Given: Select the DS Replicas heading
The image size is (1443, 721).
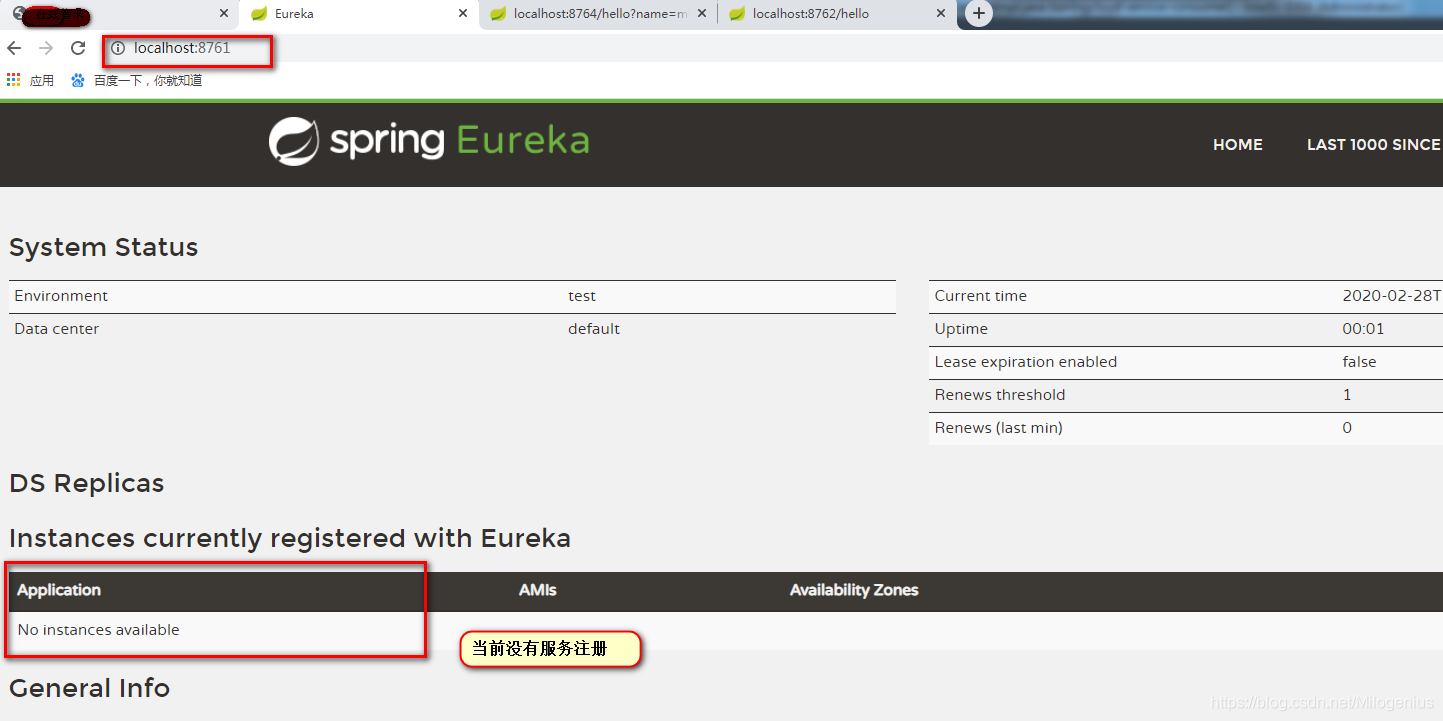Looking at the screenshot, I should pyautogui.click(x=87, y=483).
